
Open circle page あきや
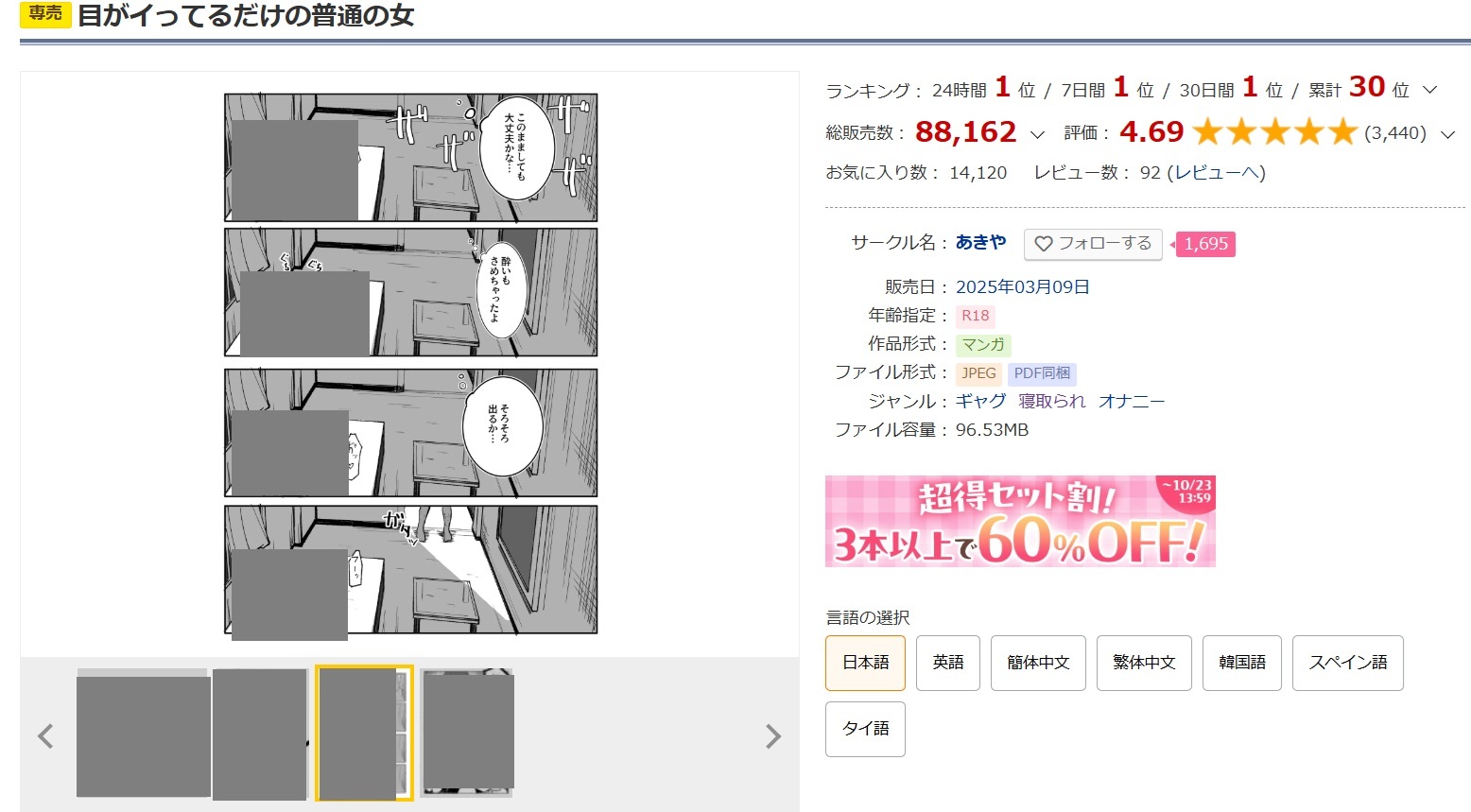coord(980,242)
